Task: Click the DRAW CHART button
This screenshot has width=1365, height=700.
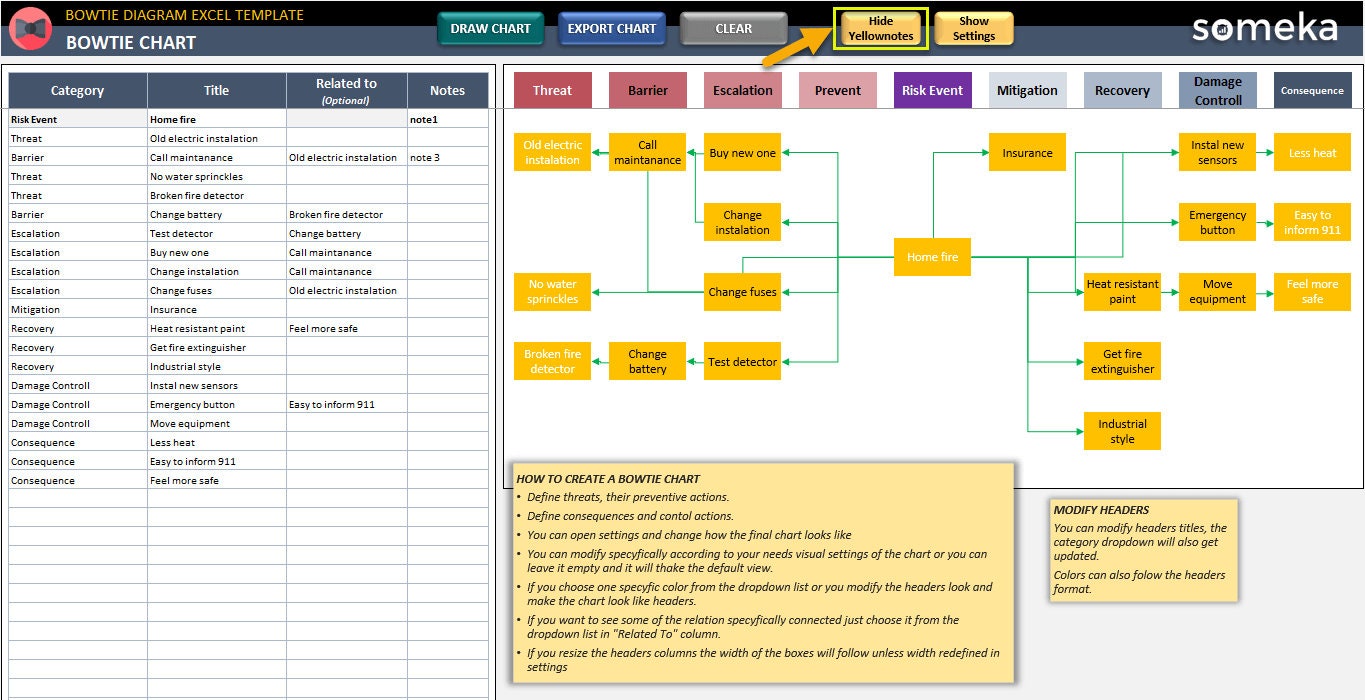Action: click(x=490, y=29)
